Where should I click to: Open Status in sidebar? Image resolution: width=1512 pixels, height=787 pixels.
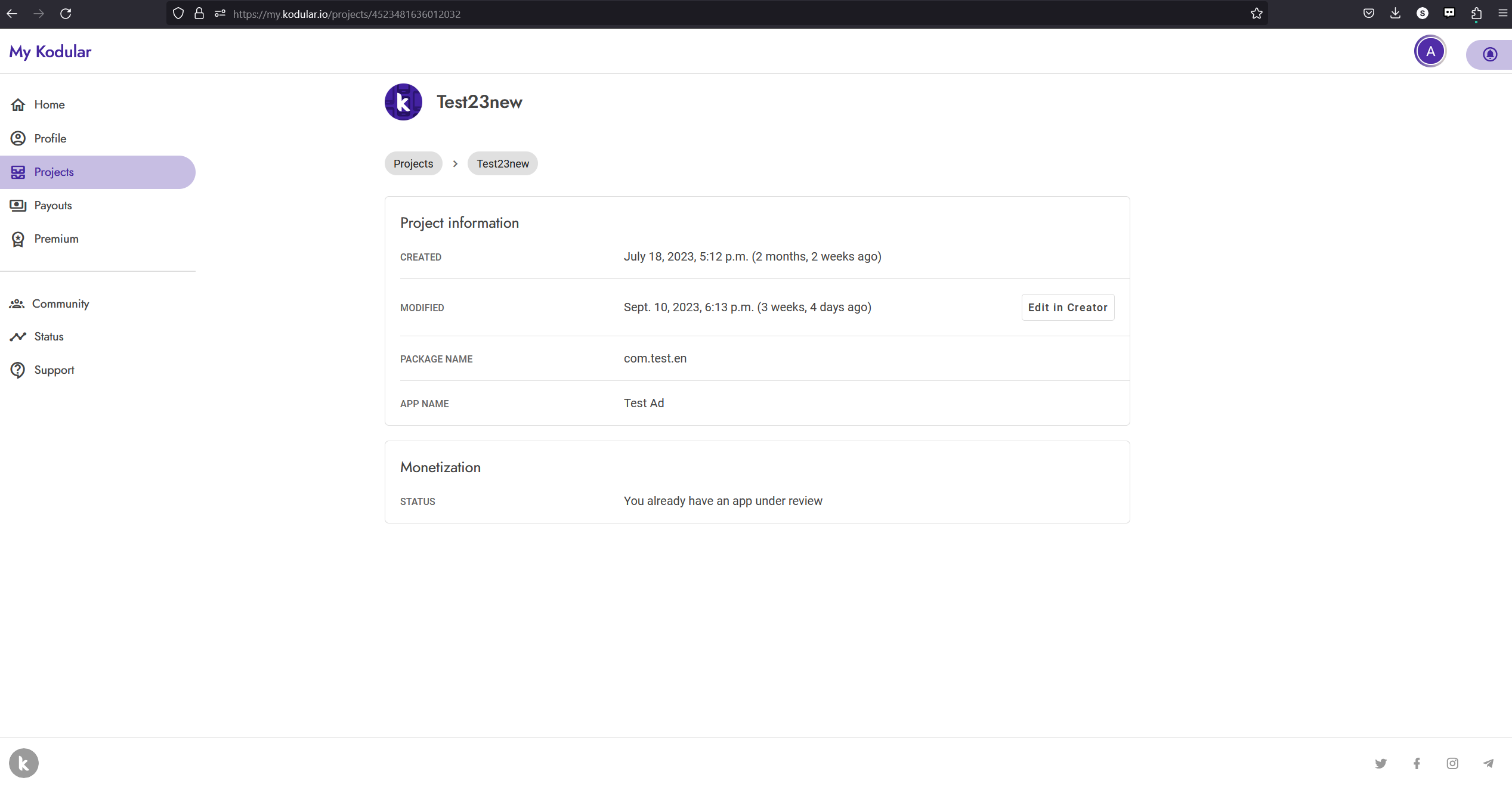coord(98,337)
